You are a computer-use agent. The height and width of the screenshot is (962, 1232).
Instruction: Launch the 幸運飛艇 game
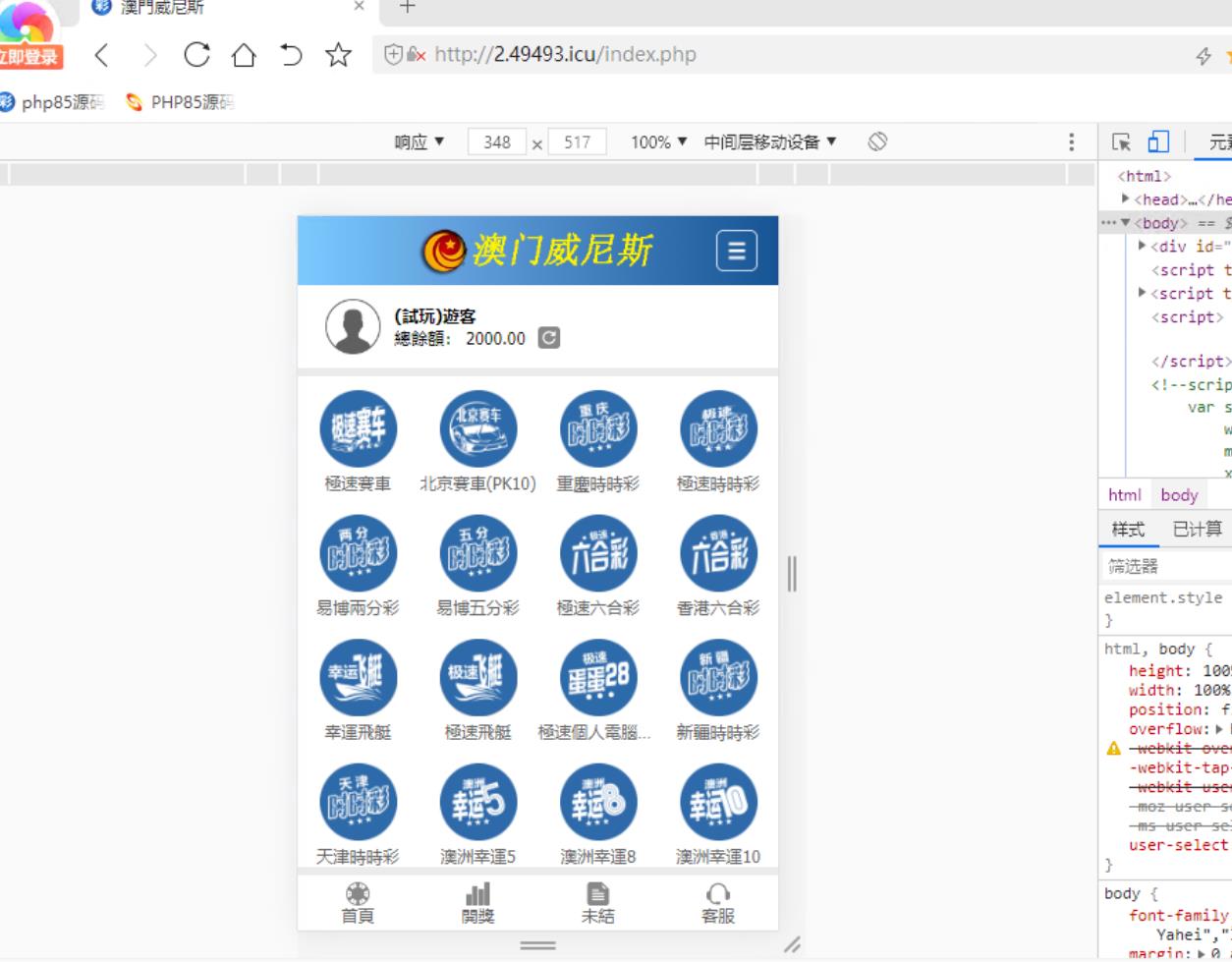(x=358, y=678)
